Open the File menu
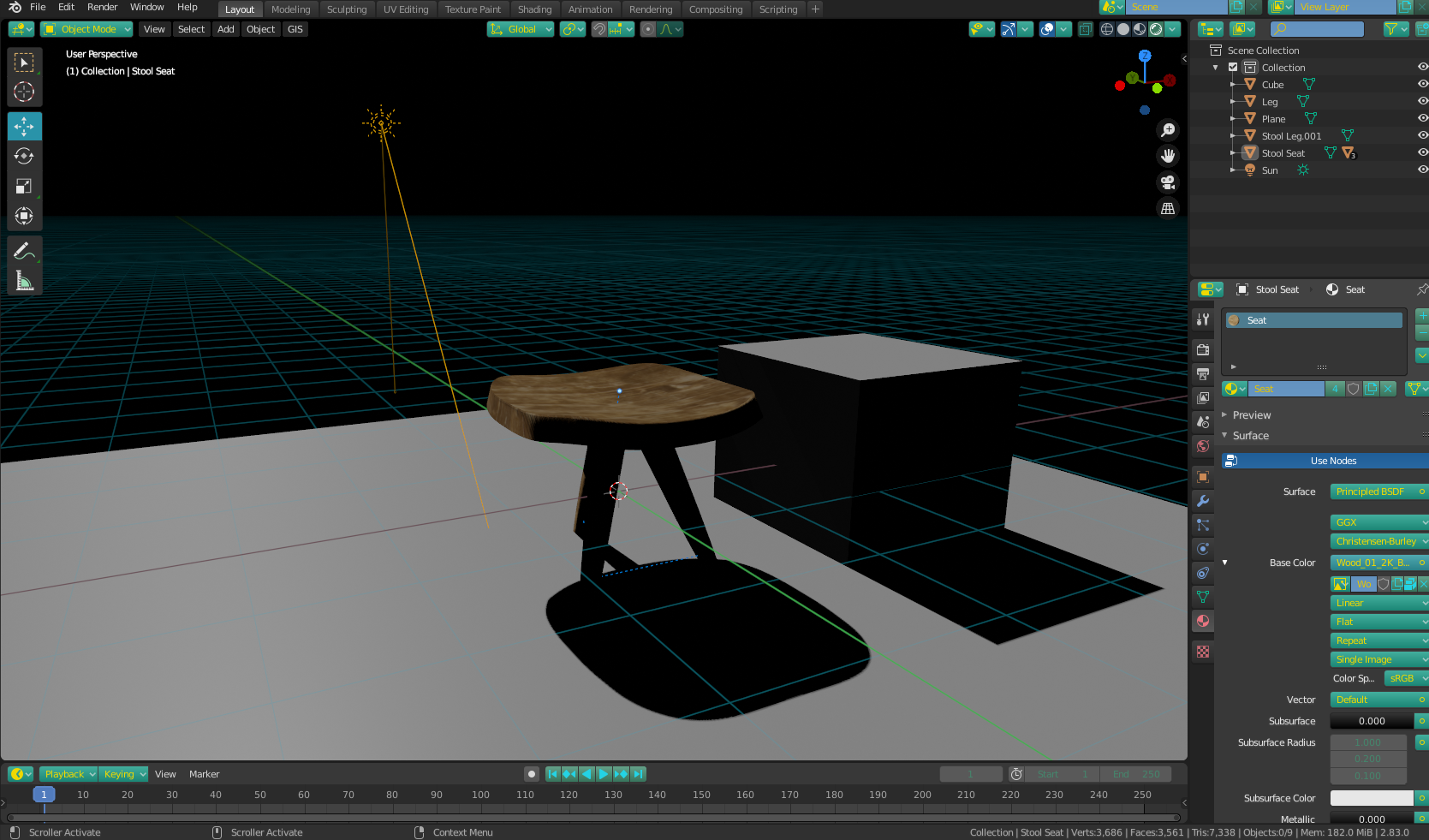This screenshot has height=840, width=1429. tap(38, 7)
